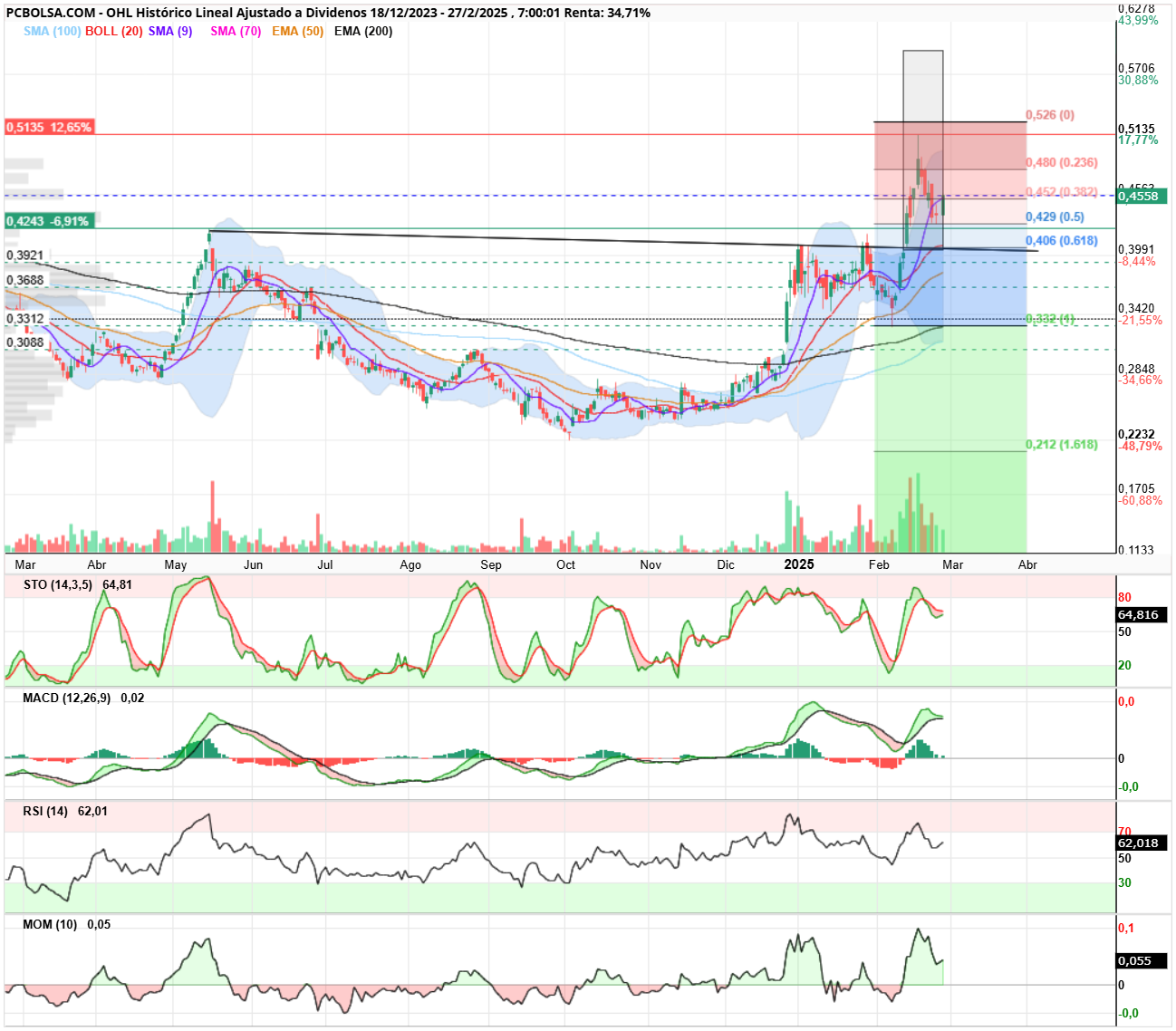Select Fibonacci level 0,406 (0.618) label
The width and height of the screenshot is (1176, 1031).
1062,240
